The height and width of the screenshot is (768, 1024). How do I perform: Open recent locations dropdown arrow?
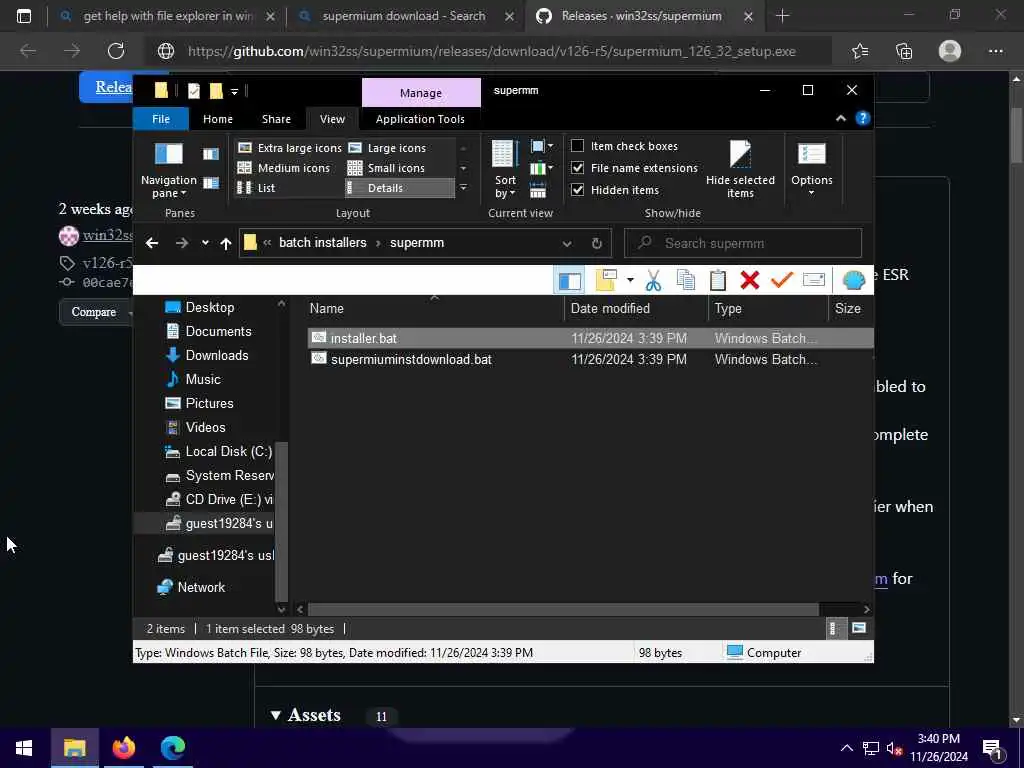[205, 243]
